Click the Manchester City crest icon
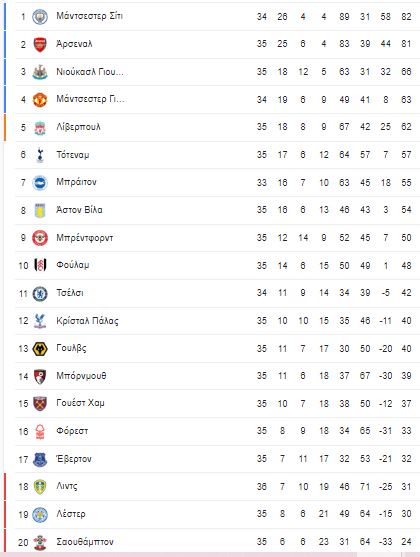420x557 pixels. pos(40,17)
